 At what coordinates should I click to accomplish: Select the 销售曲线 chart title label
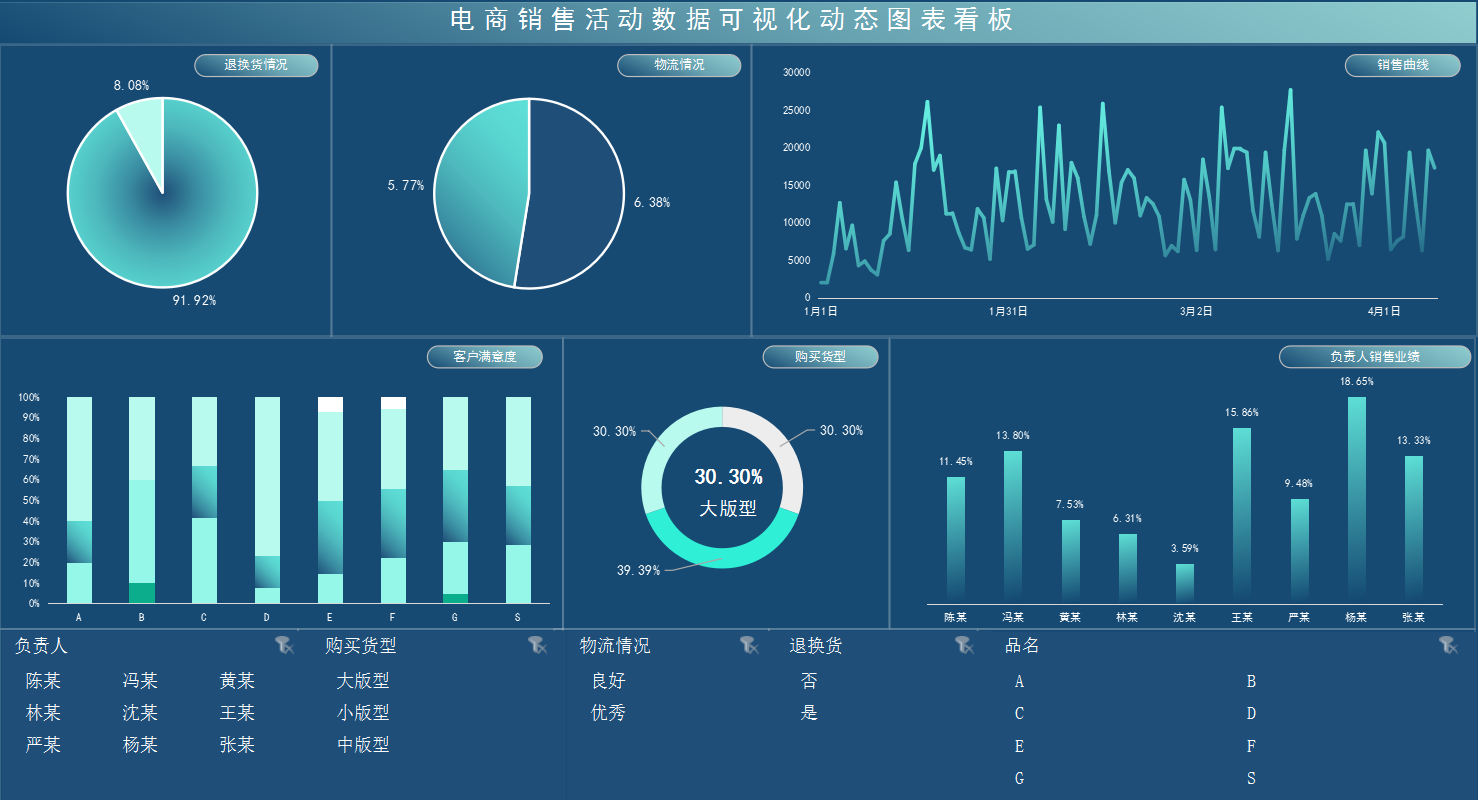click(1403, 65)
